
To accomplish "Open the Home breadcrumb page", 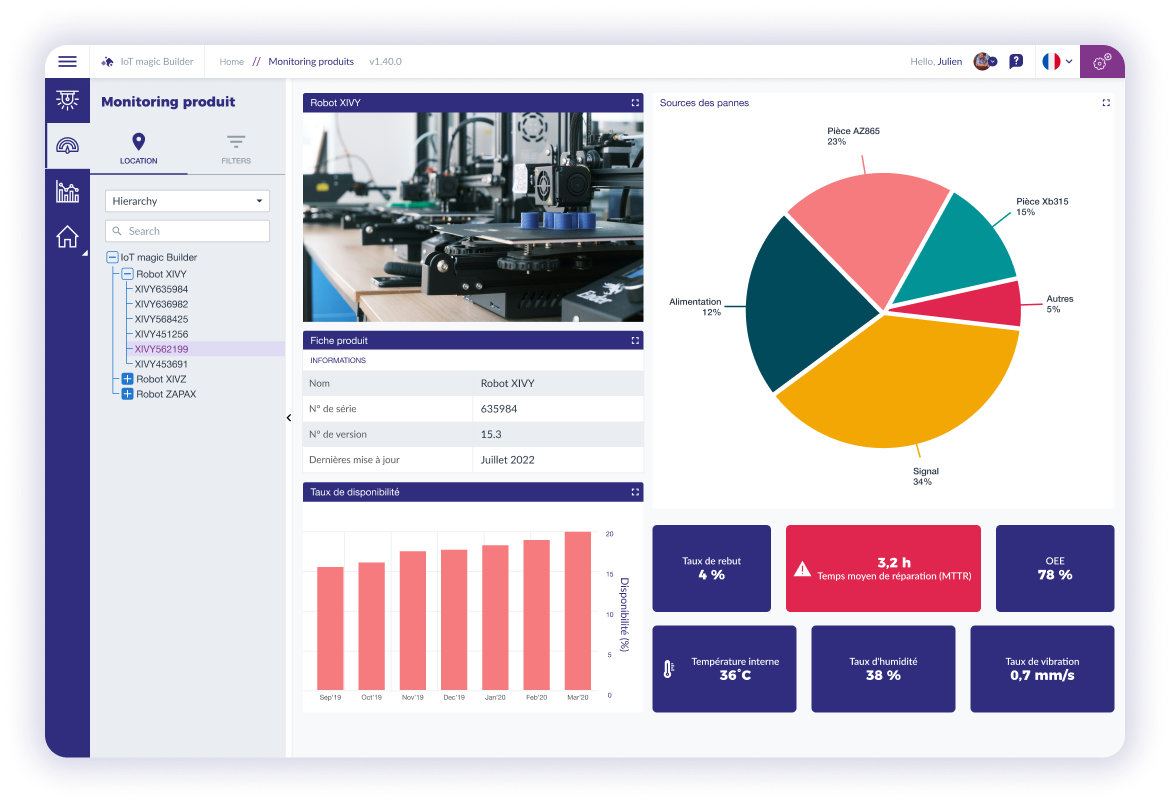I will pyautogui.click(x=231, y=61).
